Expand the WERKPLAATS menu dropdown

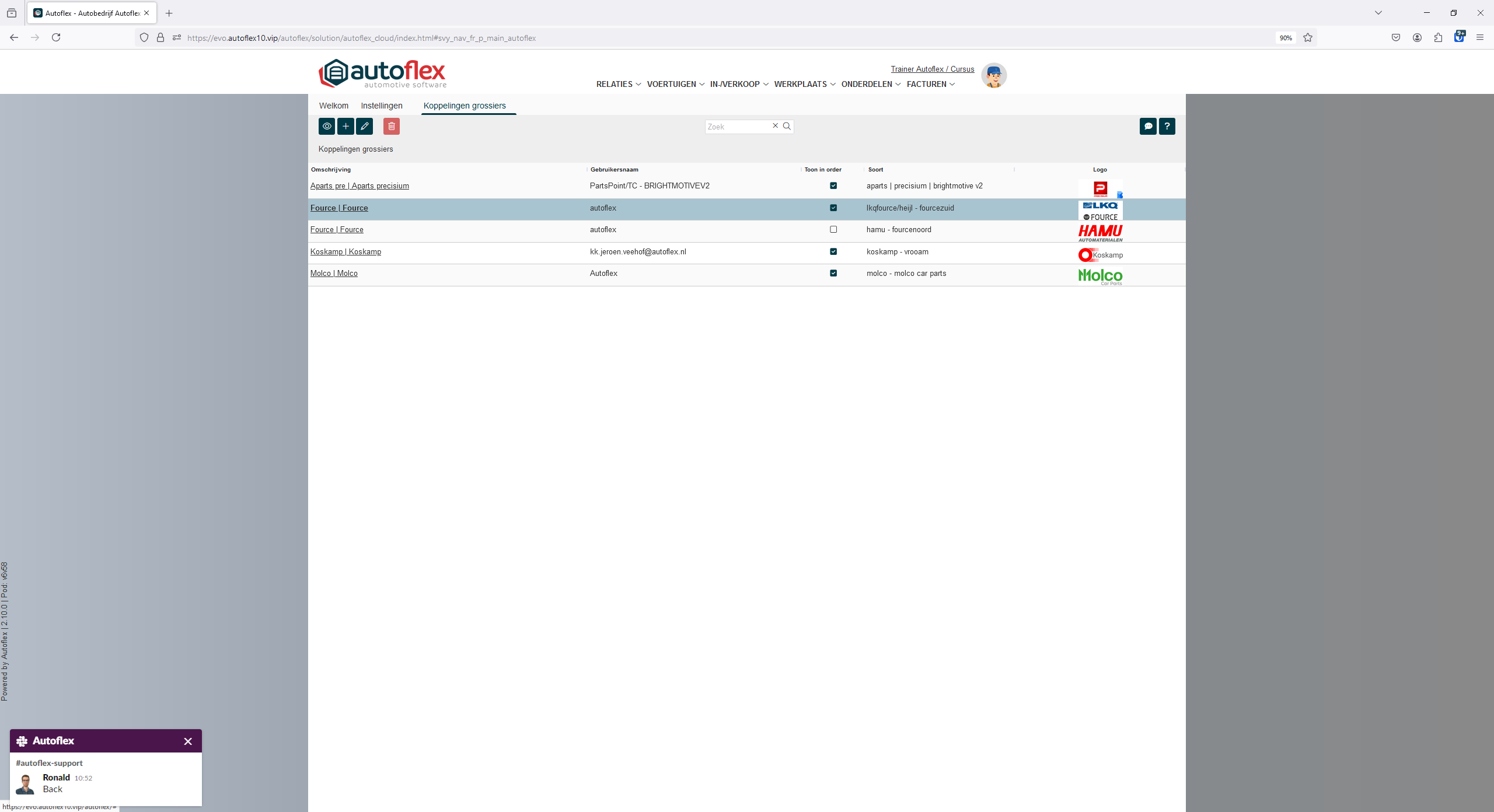[805, 84]
